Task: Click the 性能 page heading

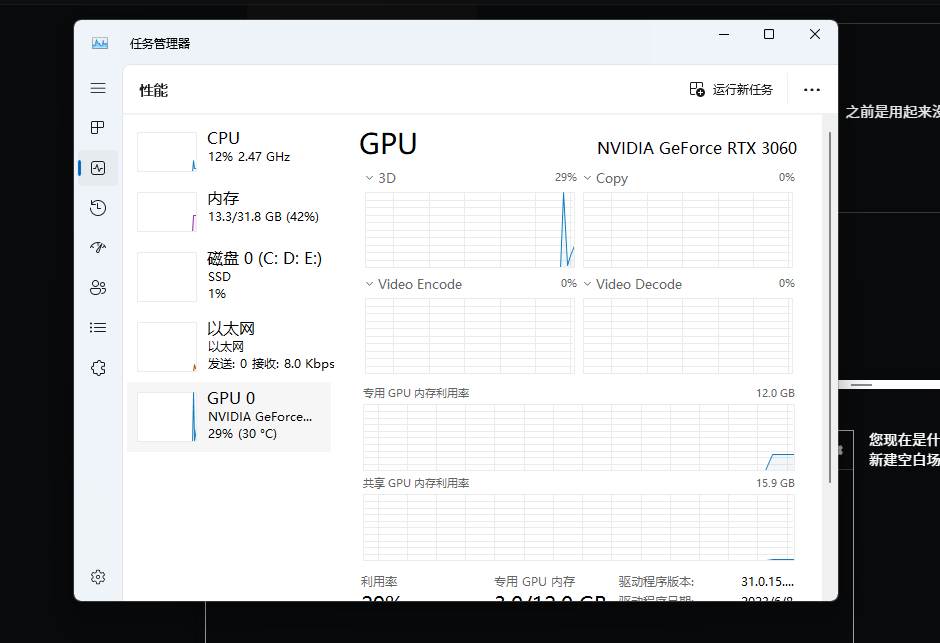Action: coord(153,90)
